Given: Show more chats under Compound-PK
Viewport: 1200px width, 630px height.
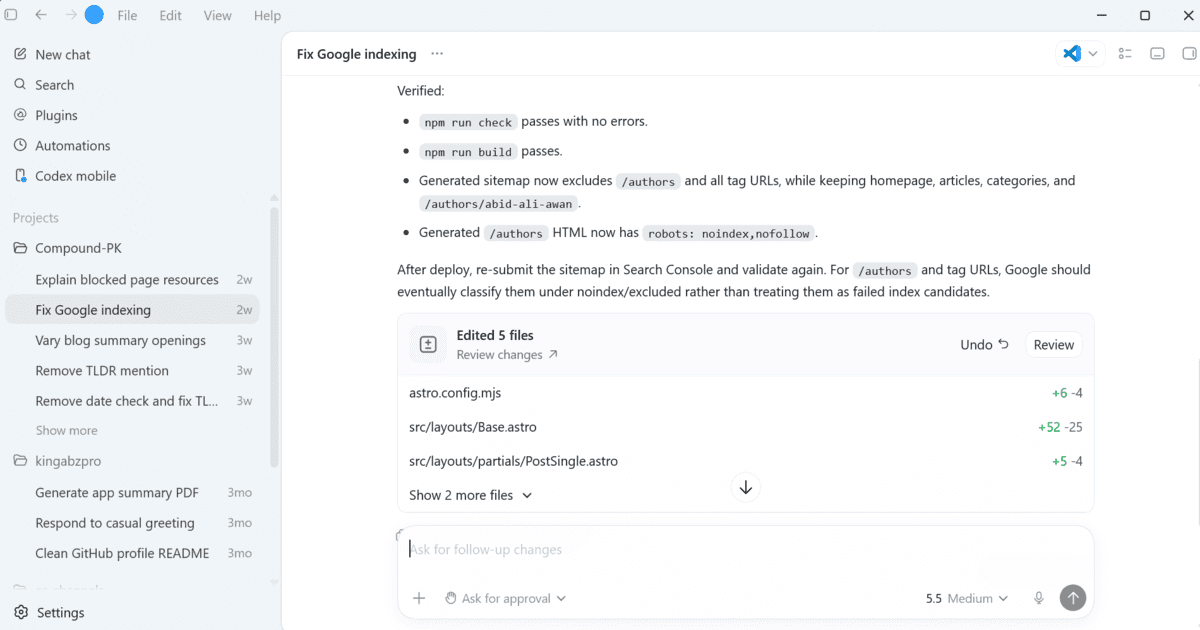Looking at the screenshot, I should pos(67,431).
